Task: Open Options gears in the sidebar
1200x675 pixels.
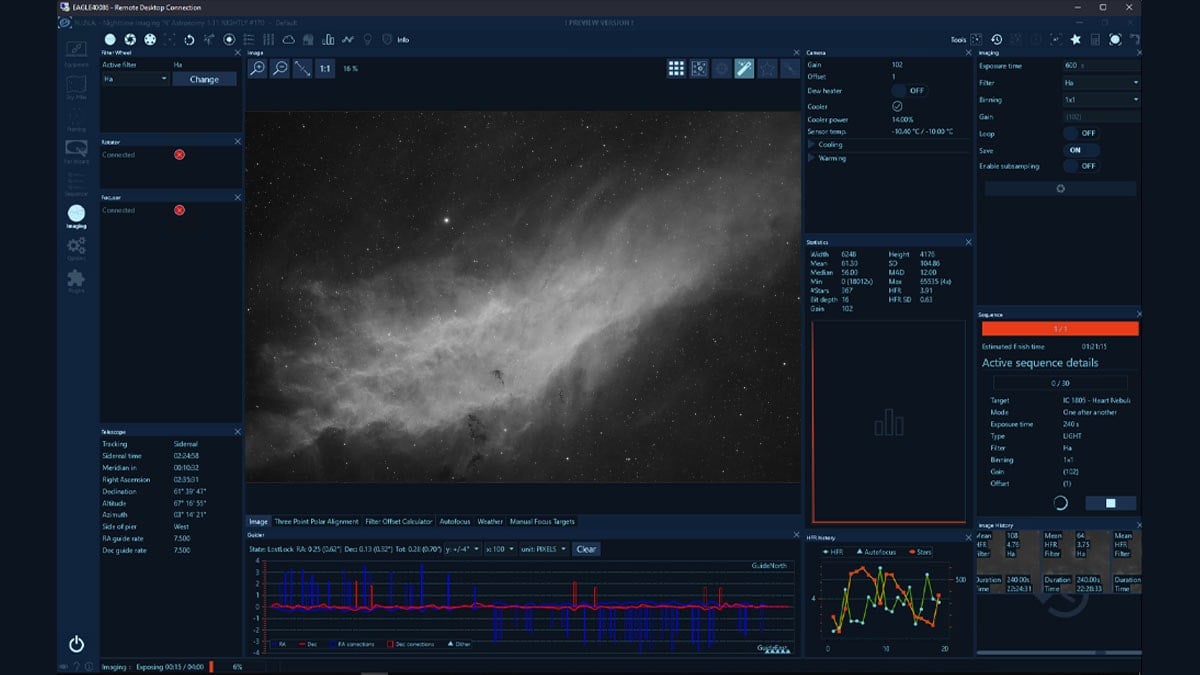Action: (x=76, y=247)
